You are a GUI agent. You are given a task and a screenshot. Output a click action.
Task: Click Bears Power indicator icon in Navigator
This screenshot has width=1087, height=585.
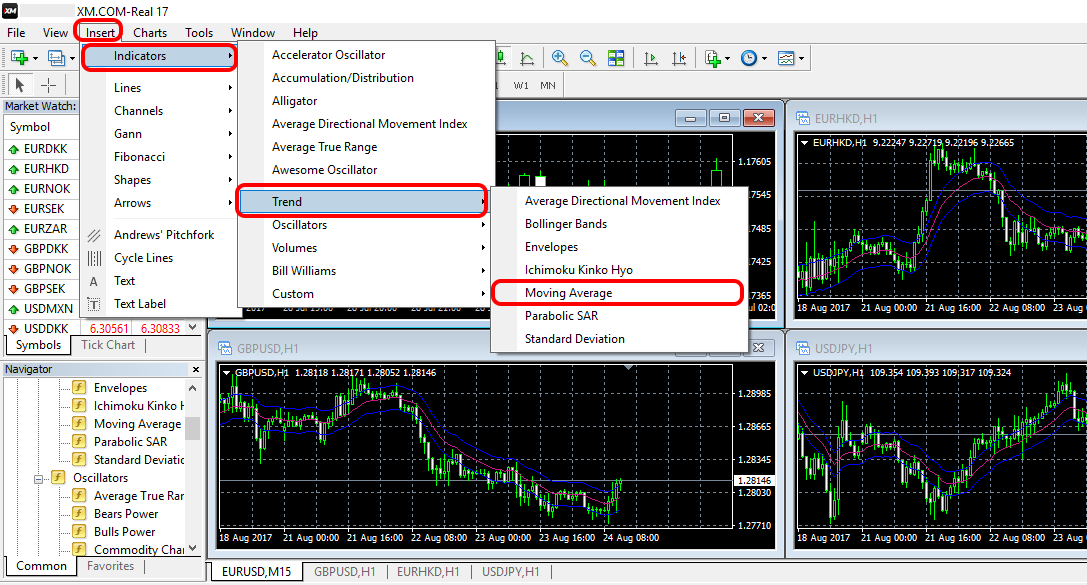click(x=80, y=513)
